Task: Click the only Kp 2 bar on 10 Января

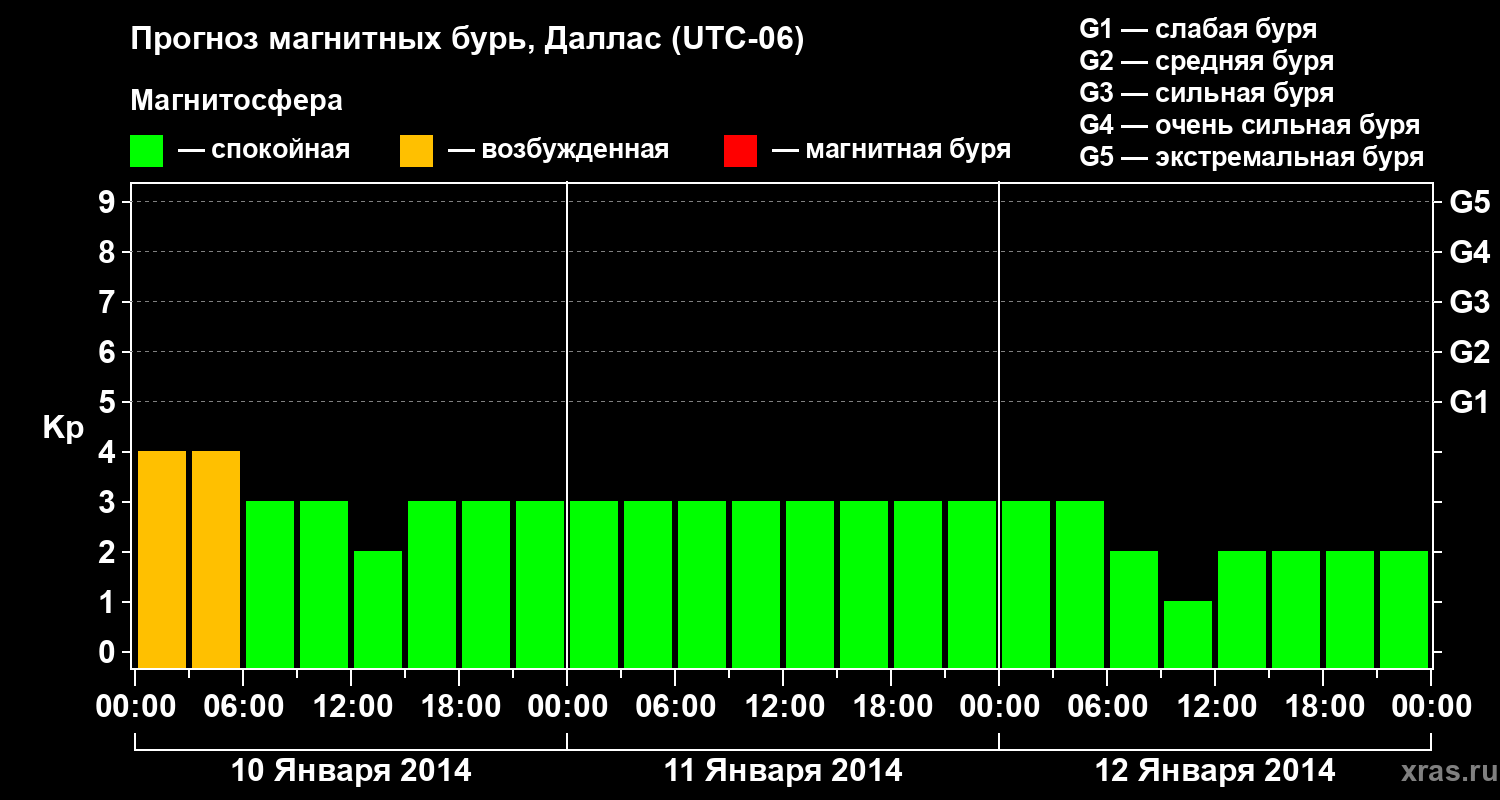Action: coord(378,609)
